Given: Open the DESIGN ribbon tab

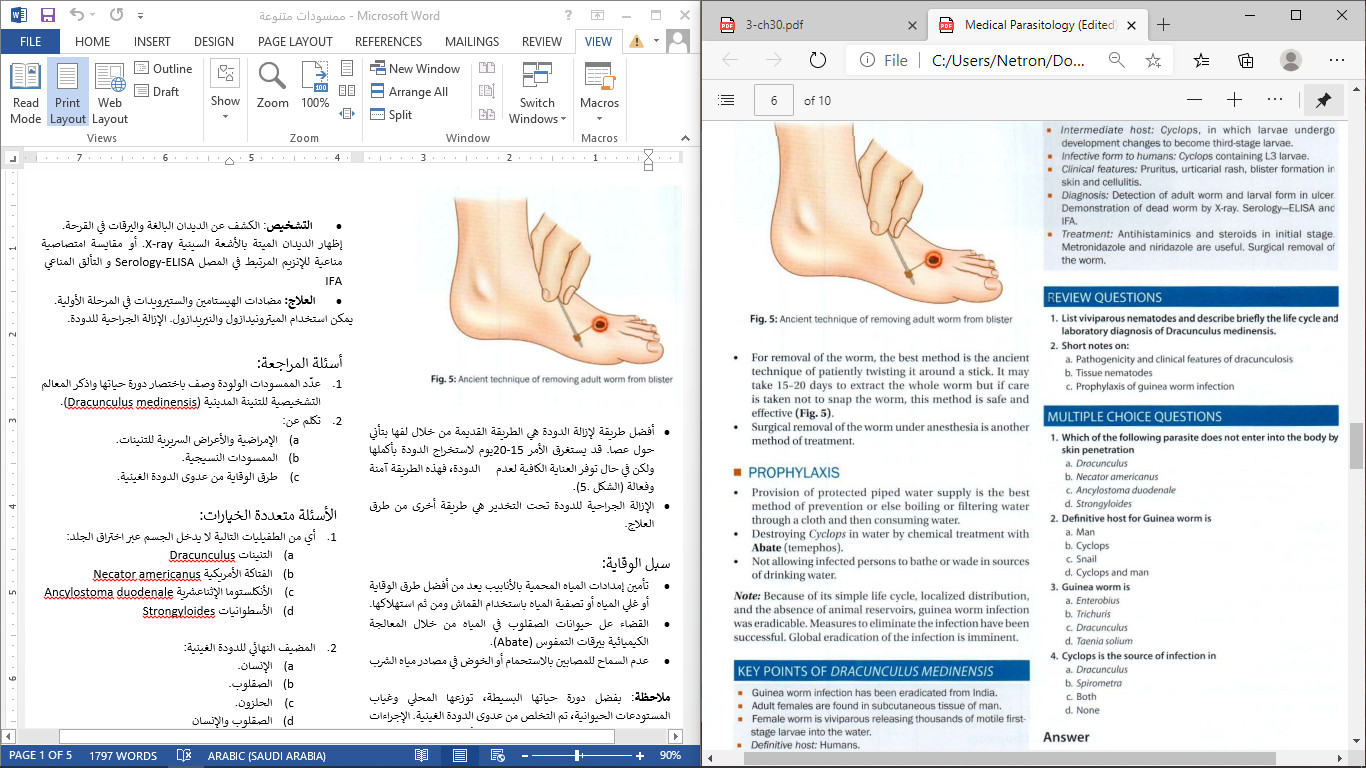Looking at the screenshot, I should (x=214, y=42).
